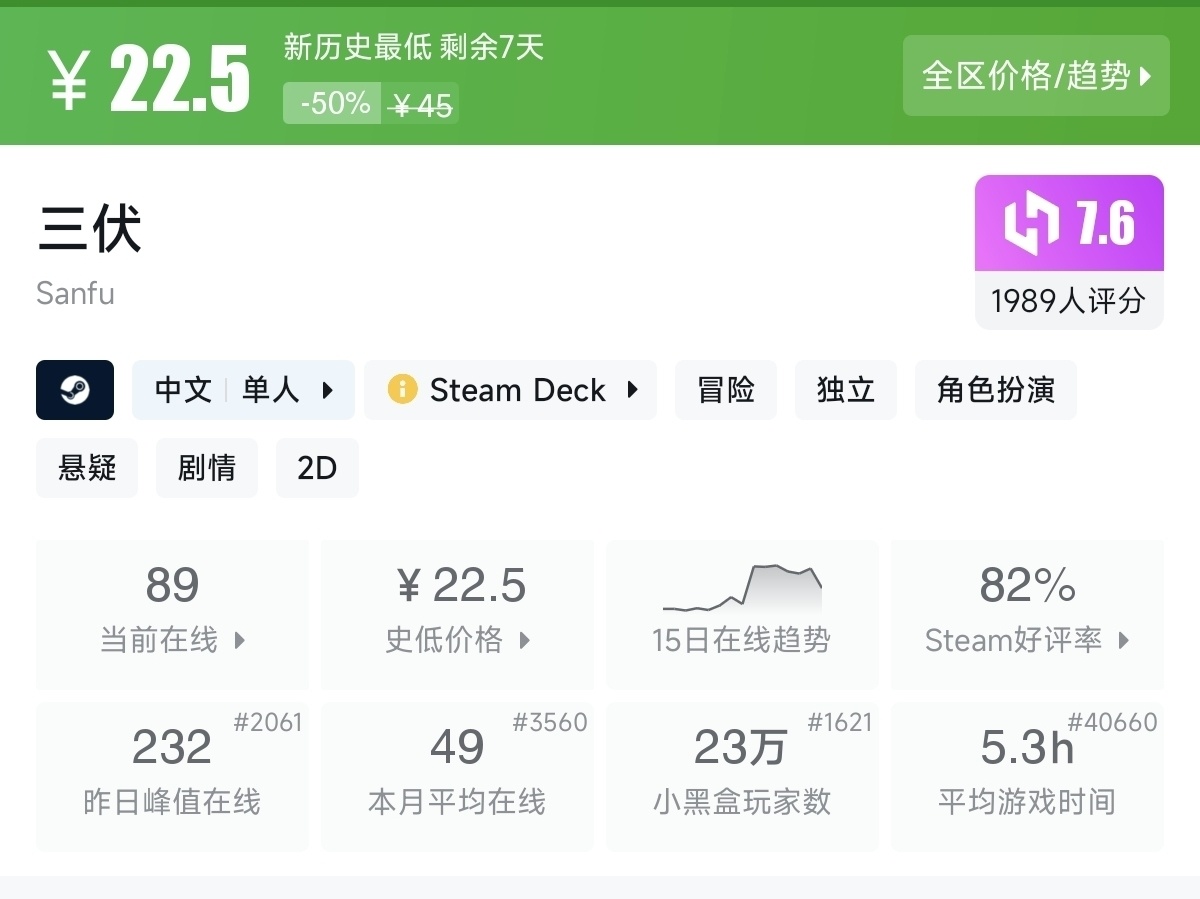Image resolution: width=1200 pixels, height=899 pixels.
Task: Click the 1989人评分 rating count
Action: coord(1069,300)
